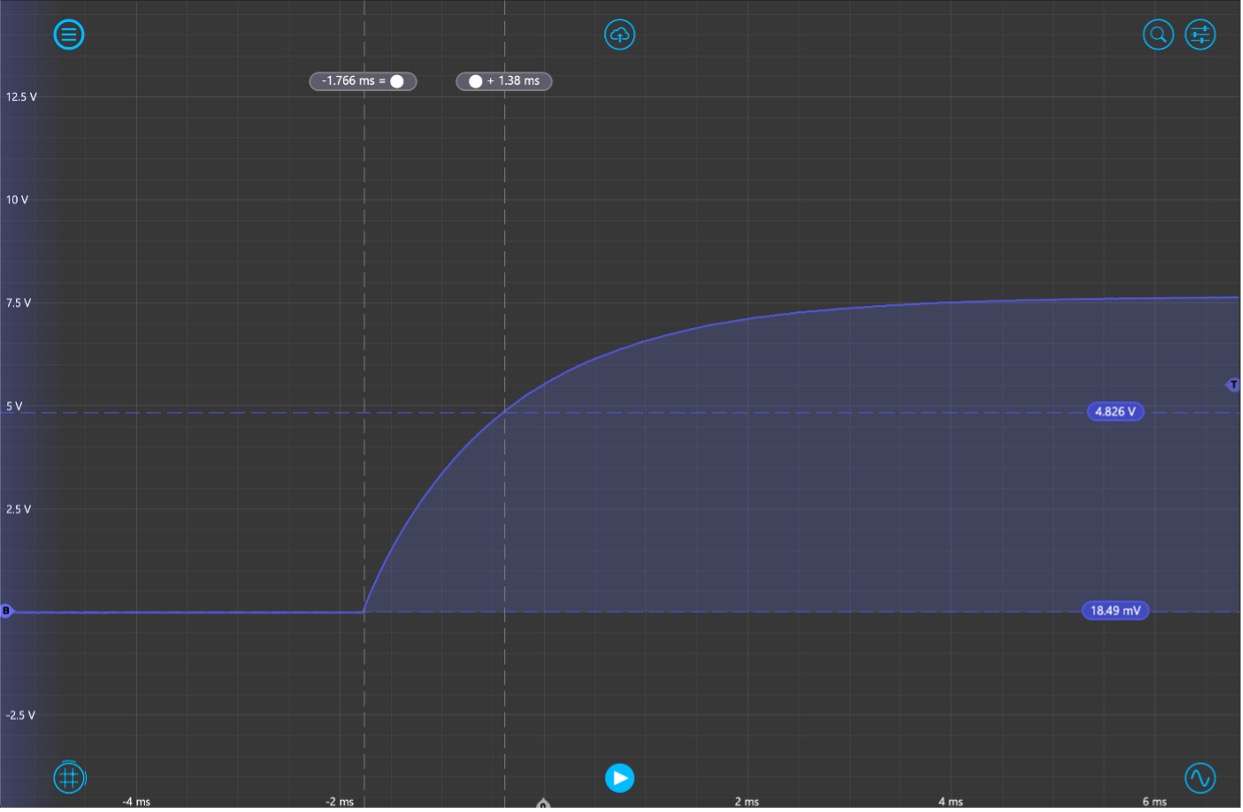This screenshot has height=812, width=1243.
Task: Open the sliders settings panel
Action: pos(1200,35)
